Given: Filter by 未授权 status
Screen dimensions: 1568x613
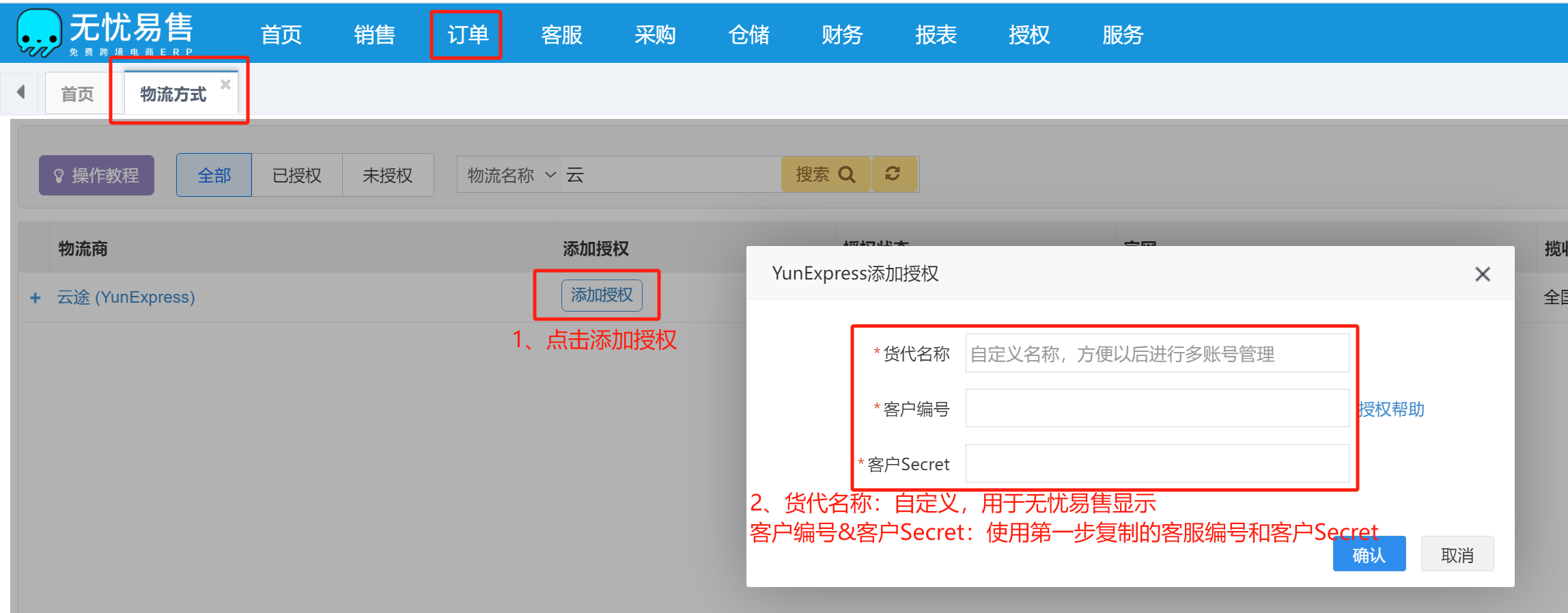Looking at the screenshot, I should coord(387,176).
